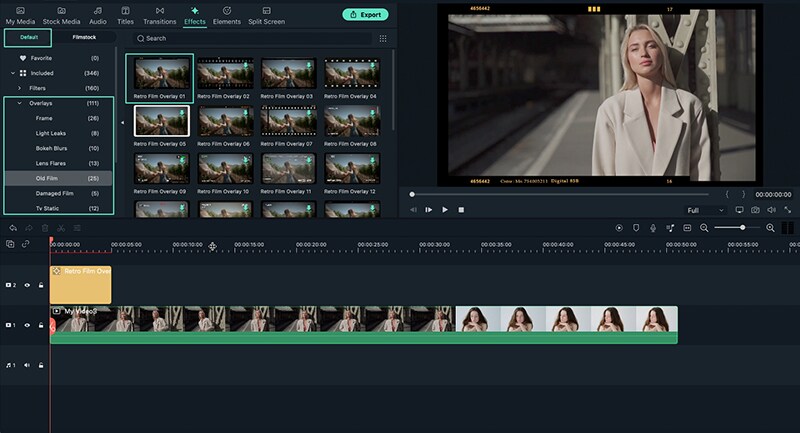Adjust preview volume via the speaker icon
Screen dimensions: 800x433
click(771, 210)
